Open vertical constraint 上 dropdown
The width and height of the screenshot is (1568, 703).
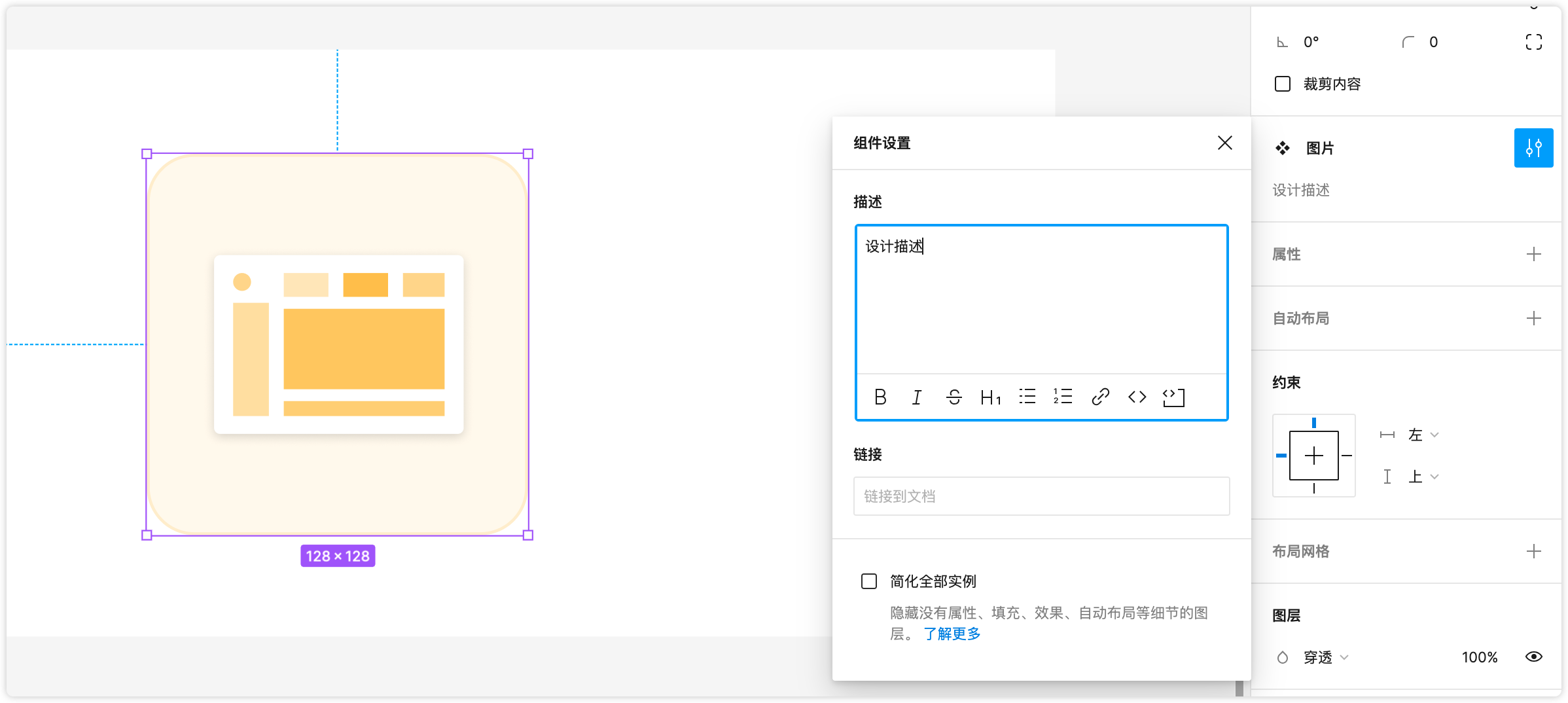(1423, 477)
